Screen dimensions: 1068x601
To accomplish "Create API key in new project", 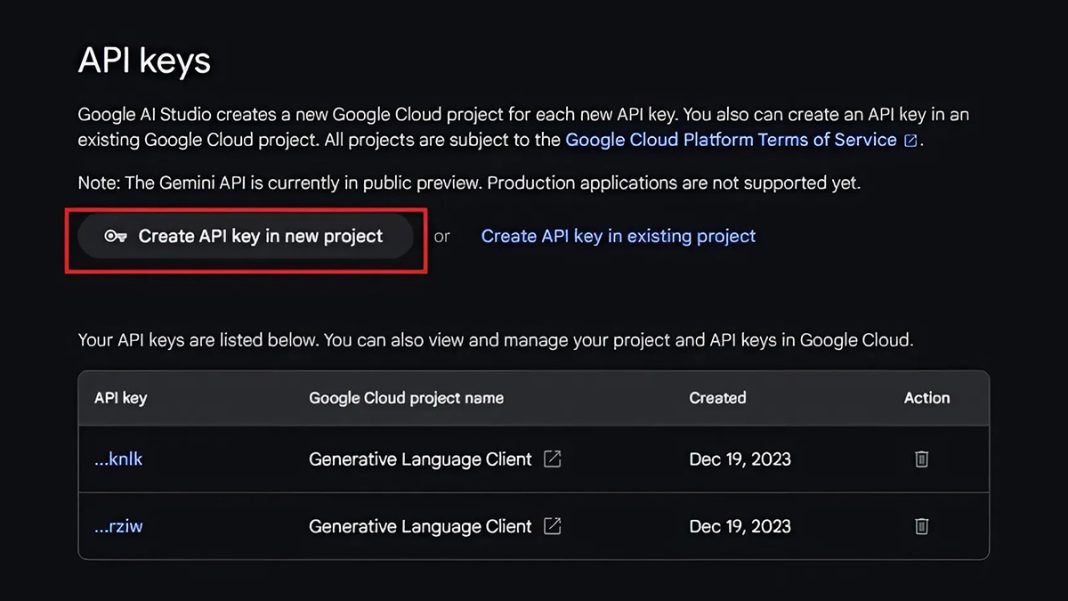I will tap(246, 237).
